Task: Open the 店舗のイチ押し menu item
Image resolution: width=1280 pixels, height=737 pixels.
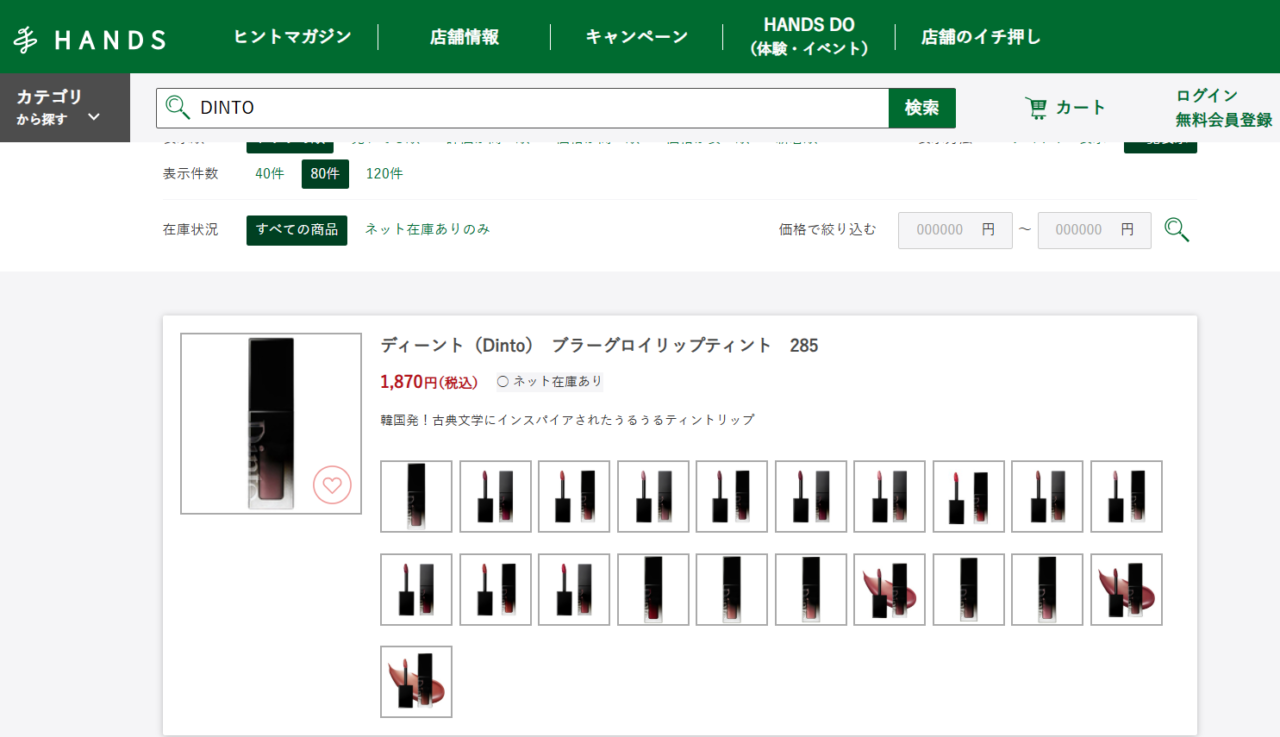Action: tap(981, 37)
